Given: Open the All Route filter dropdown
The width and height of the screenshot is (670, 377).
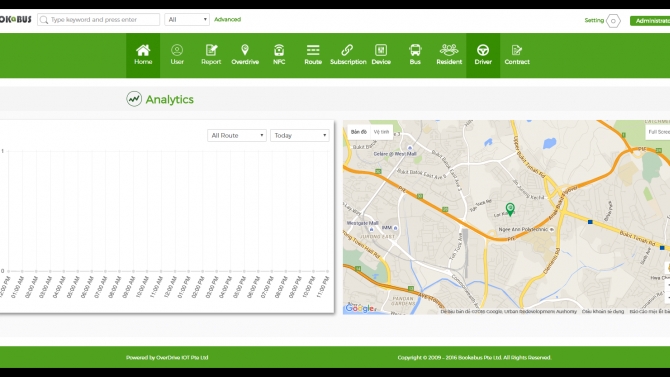Looking at the screenshot, I should [237, 135].
